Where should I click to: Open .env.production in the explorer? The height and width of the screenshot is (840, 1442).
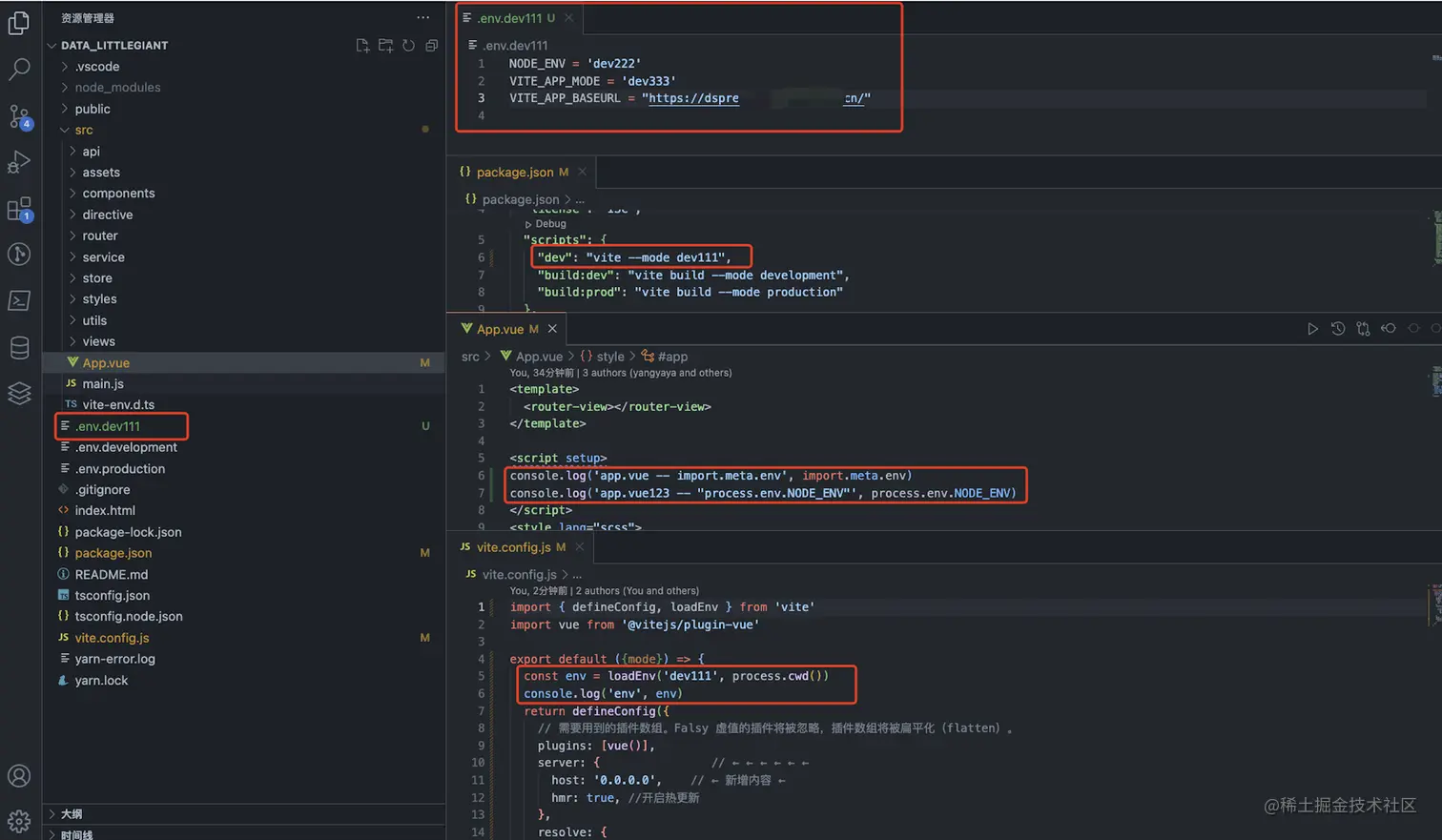click(x=243, y=468)
